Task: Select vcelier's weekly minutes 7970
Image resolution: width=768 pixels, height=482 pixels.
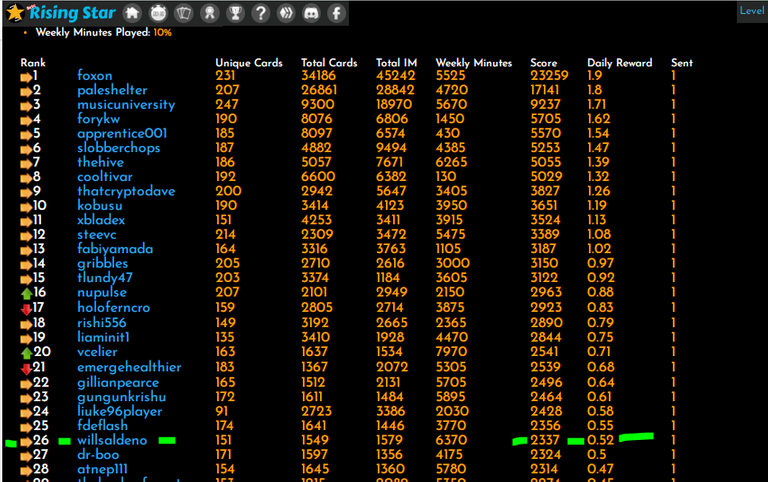Action: click(x=452, y=352)
